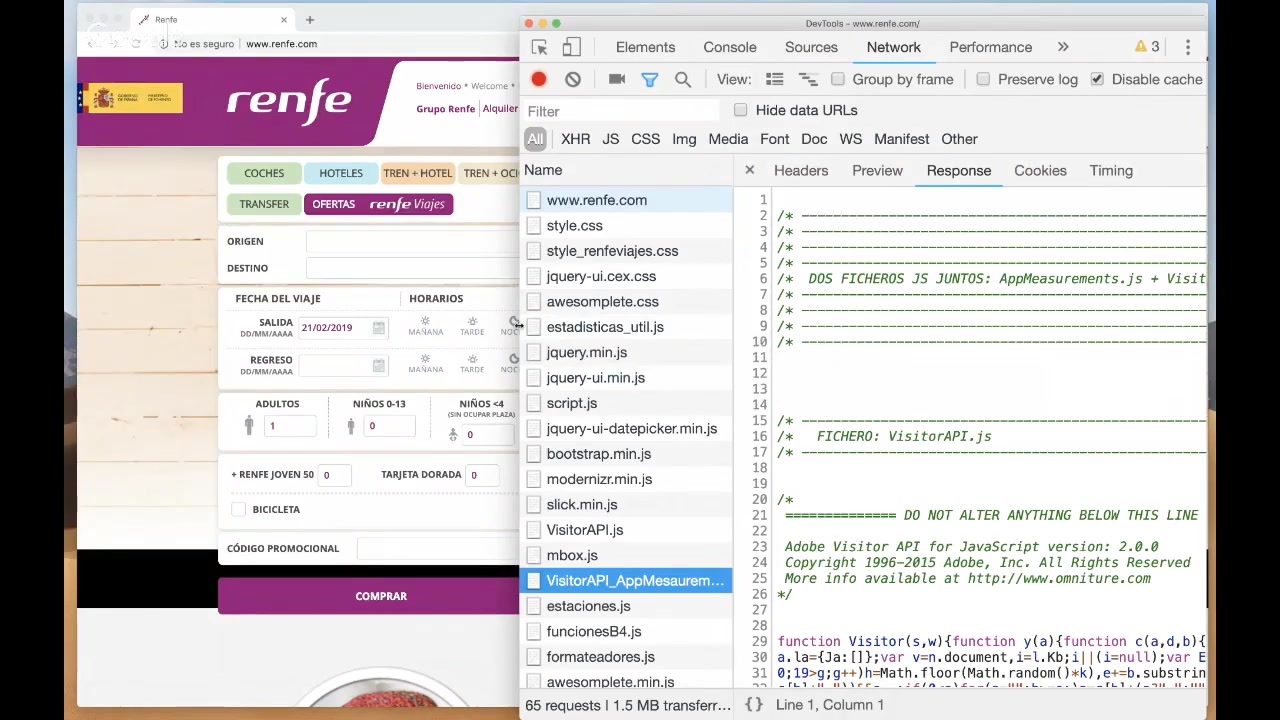1280x720 pixels.
Task: Select the www.renfe.com request row
Action: coord(626,200)
